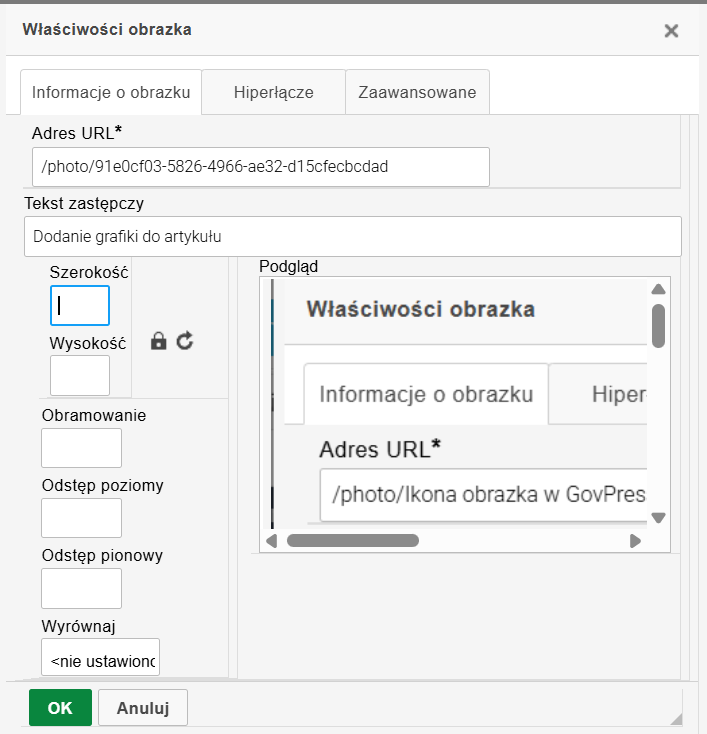Focus the Szerokość width field

pos(80,305)
